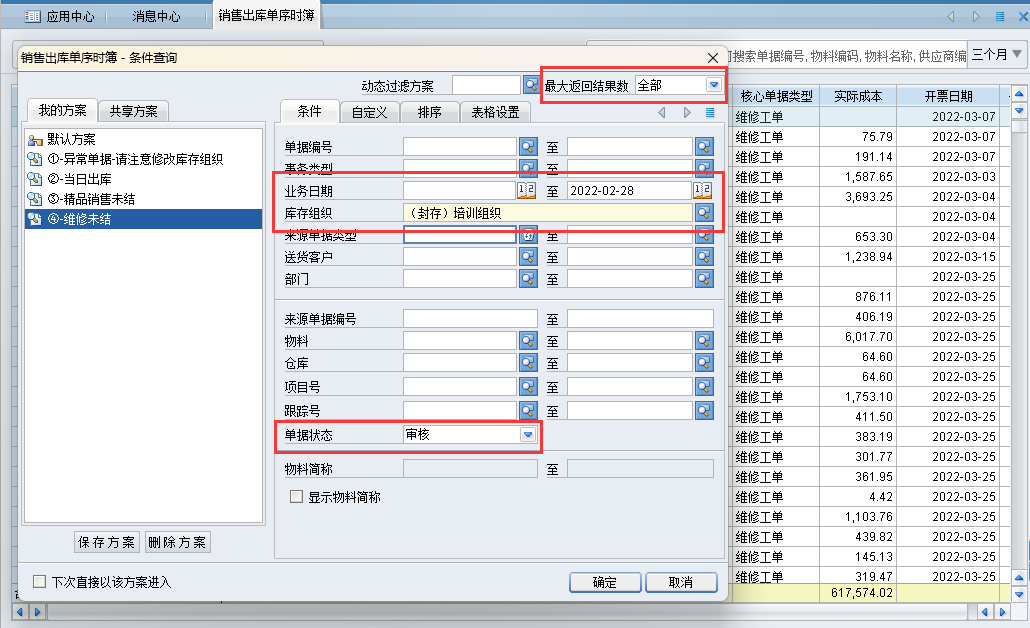
Task: Click lookup icon next to 动态过滤方案 field
Action: pos(530,86)
